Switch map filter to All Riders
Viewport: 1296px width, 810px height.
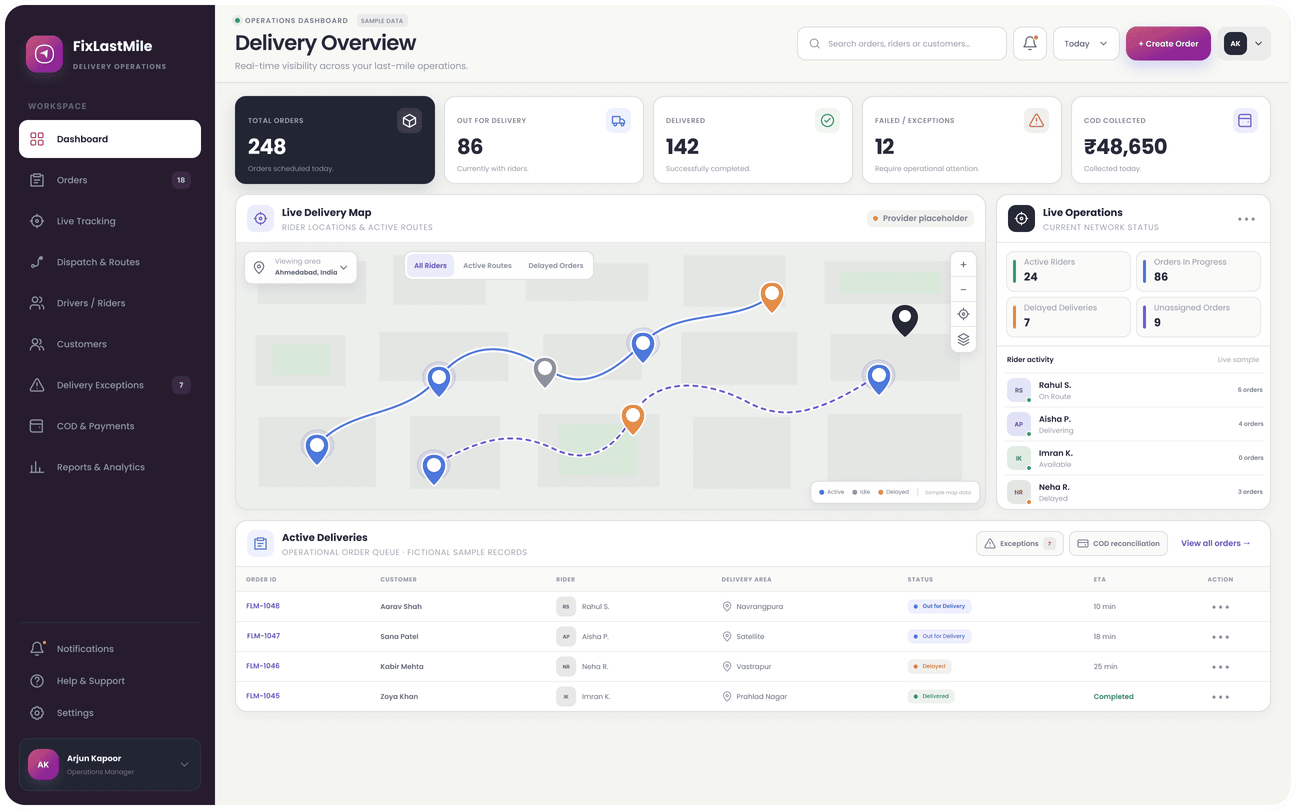[430, 266]
